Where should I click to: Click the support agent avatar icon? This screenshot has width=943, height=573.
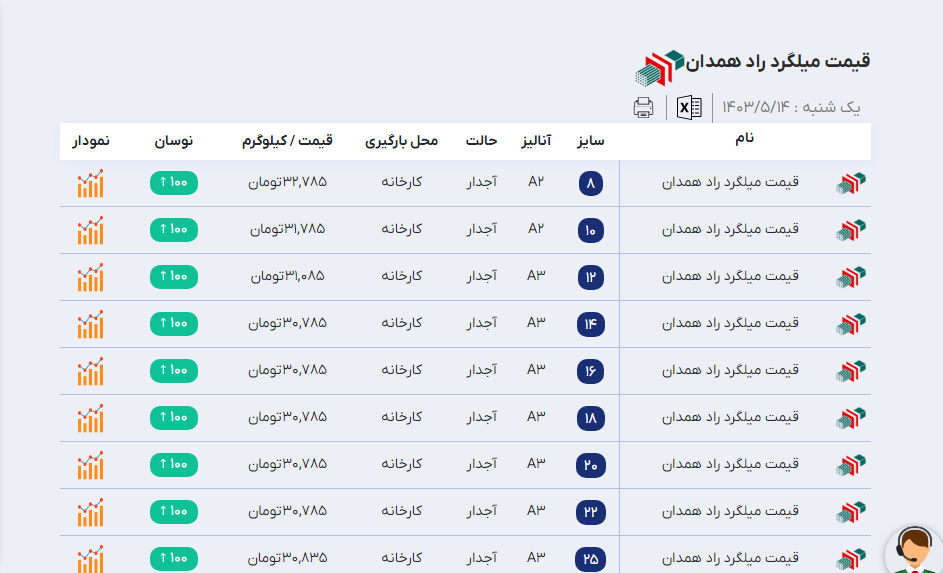tap(913, 551)
